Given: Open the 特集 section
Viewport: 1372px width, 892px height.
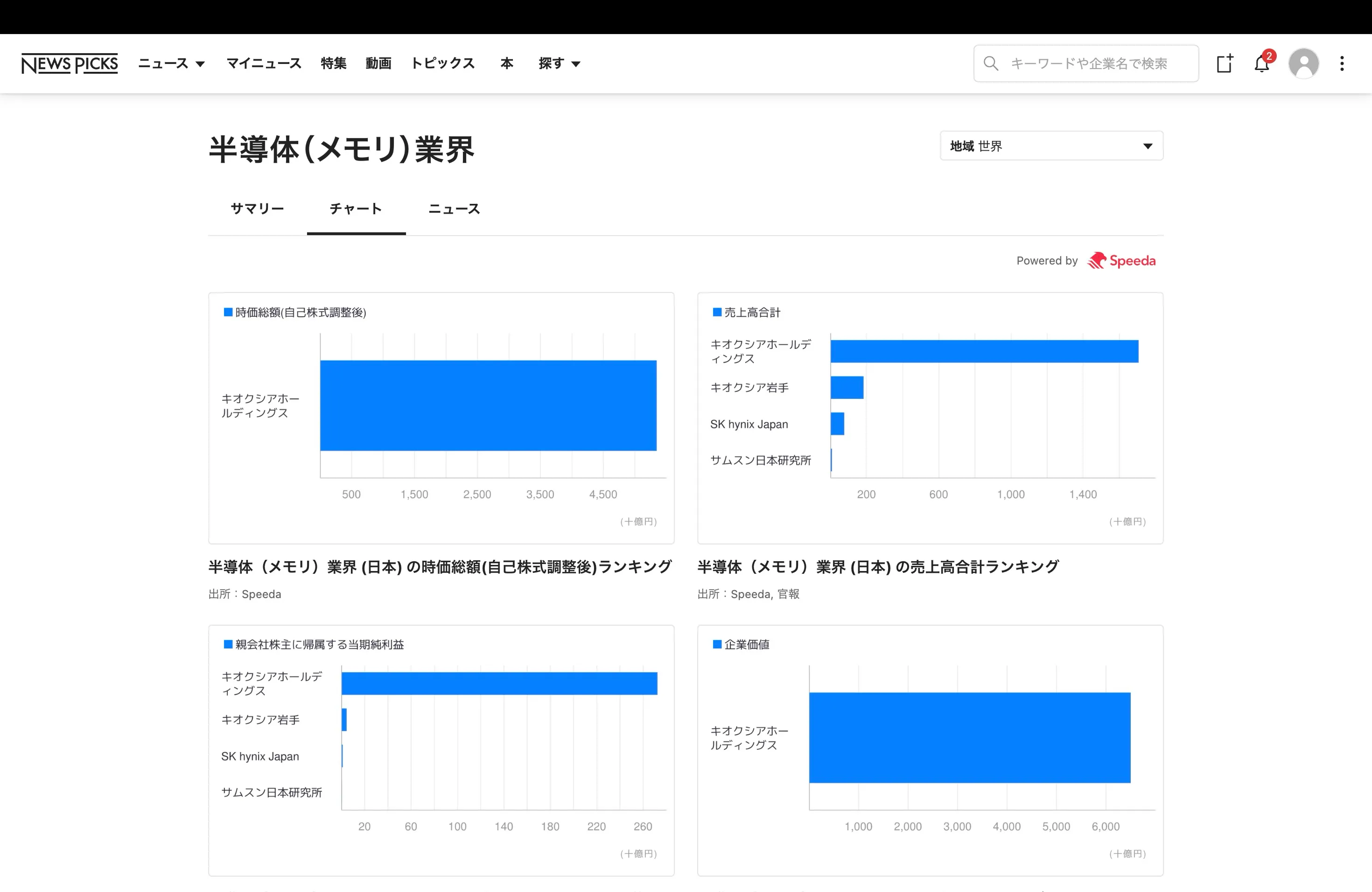Looking at the screenshot, I should pos(334,63).
